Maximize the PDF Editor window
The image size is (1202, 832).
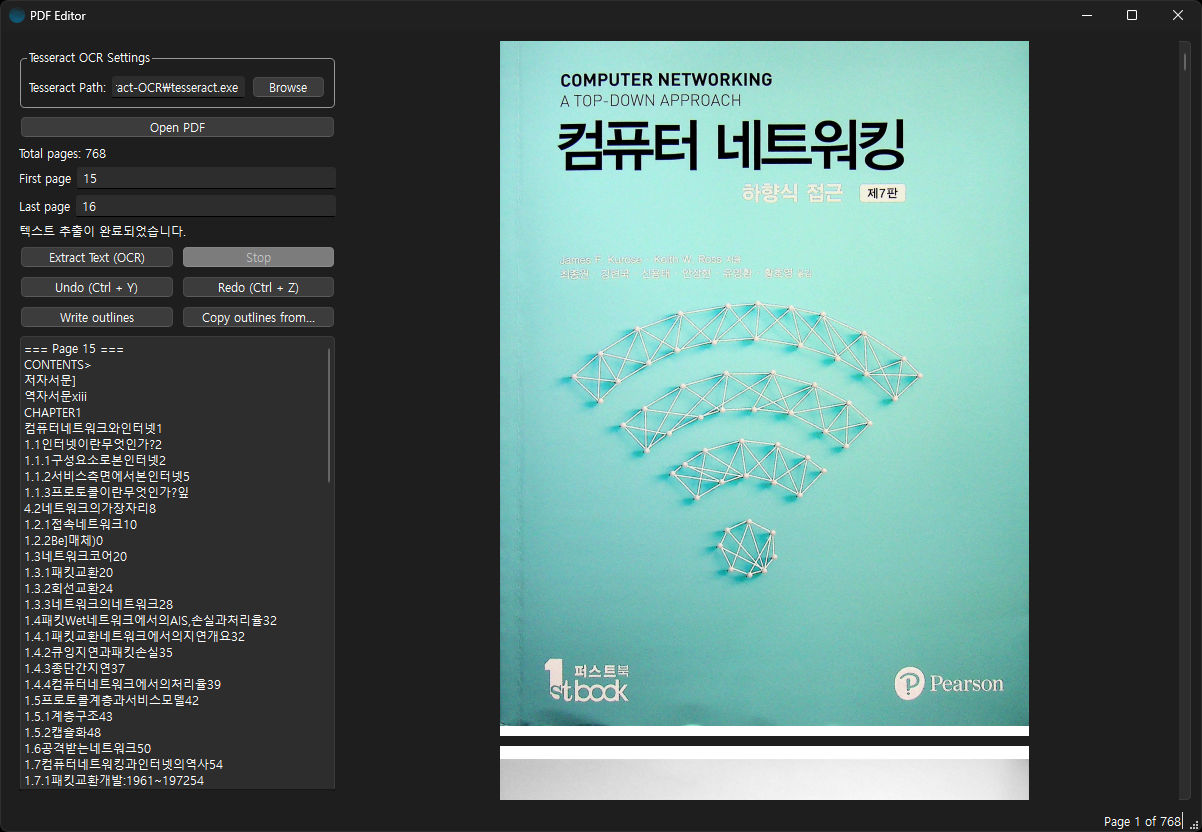[1132, 15]
